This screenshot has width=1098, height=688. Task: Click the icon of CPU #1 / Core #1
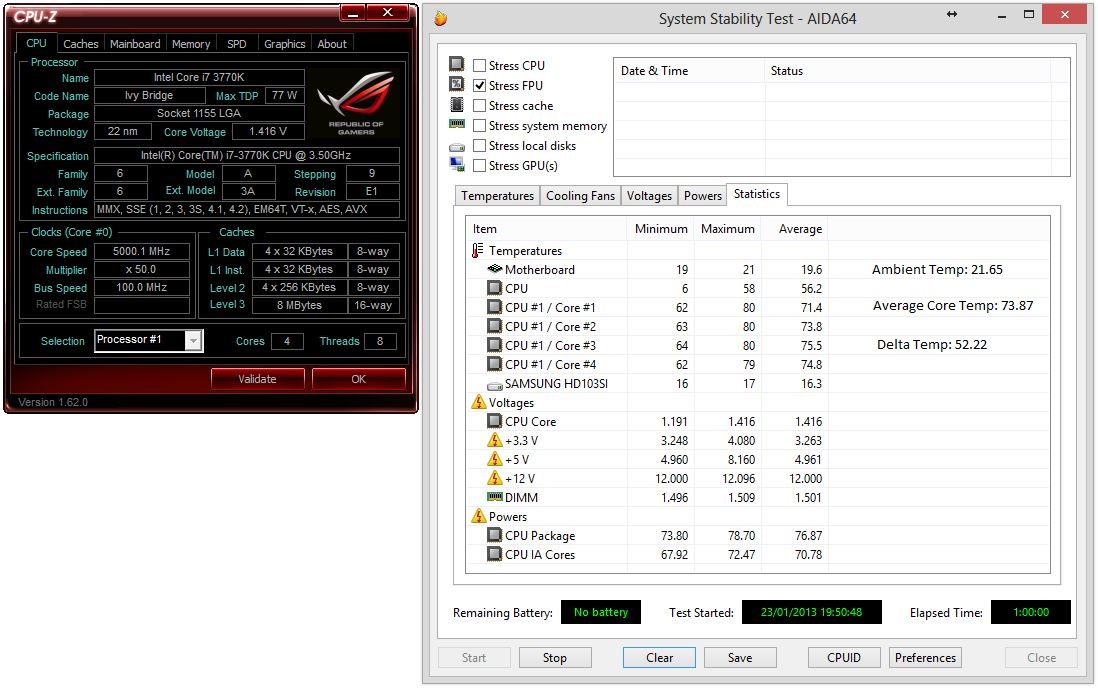click(494, 307)
